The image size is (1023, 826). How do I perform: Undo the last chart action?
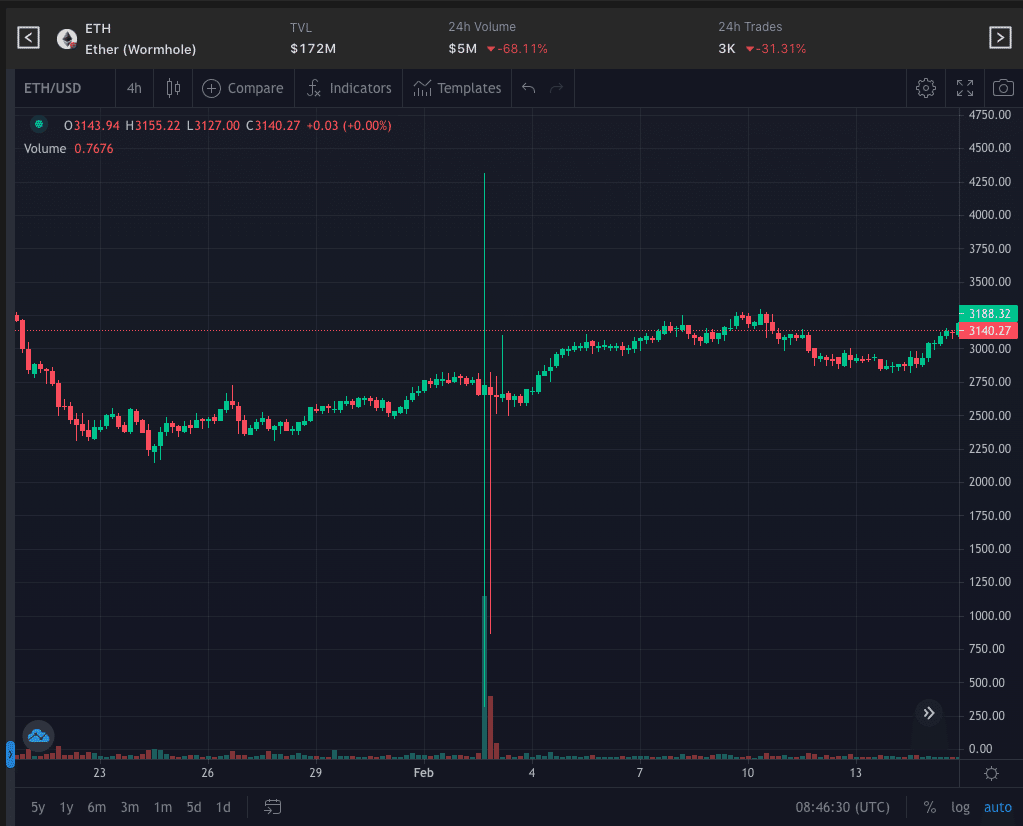point(528,88)
